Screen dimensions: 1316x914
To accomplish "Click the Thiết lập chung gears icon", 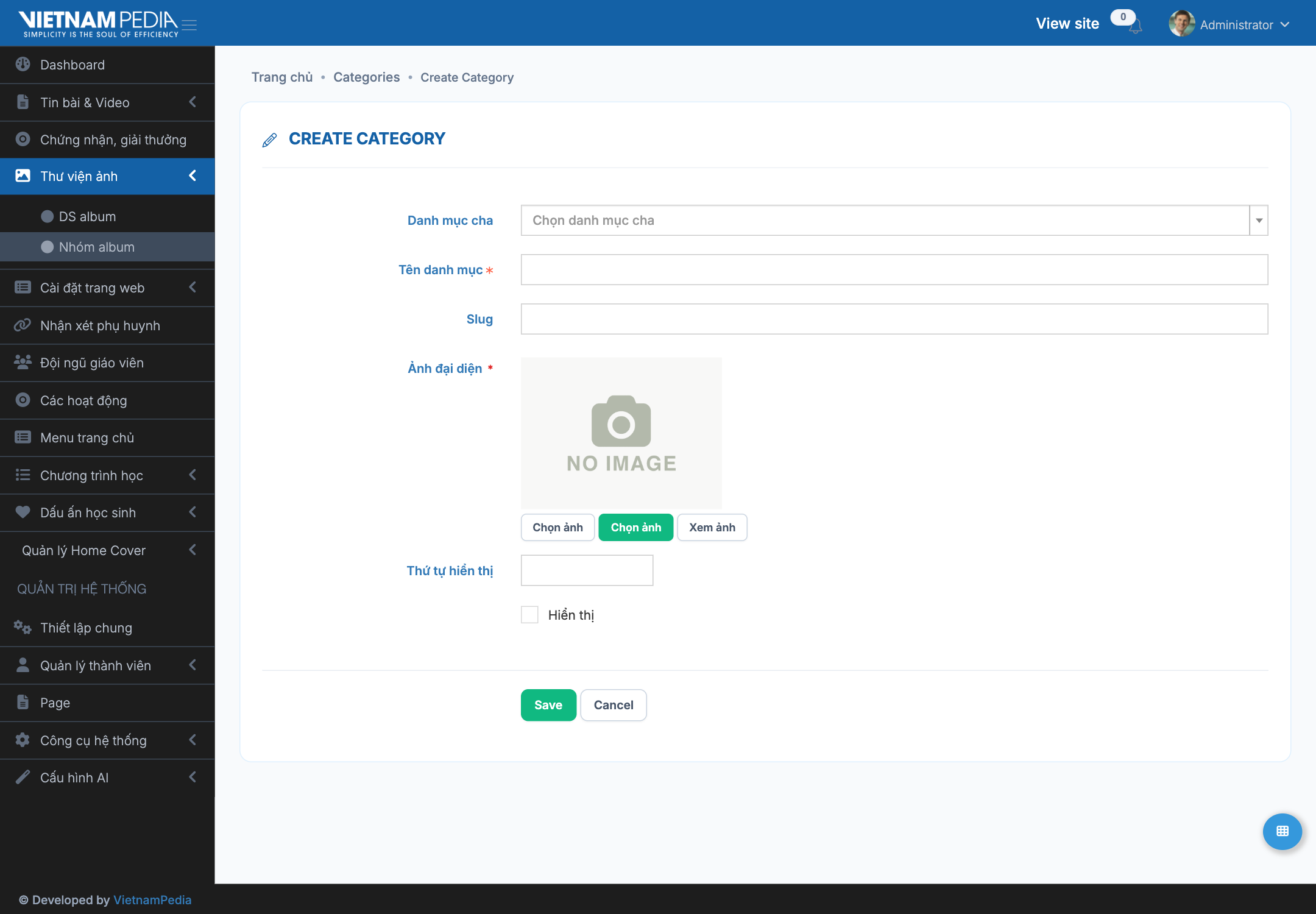I will pyautogui.click(x=23, y=627).
